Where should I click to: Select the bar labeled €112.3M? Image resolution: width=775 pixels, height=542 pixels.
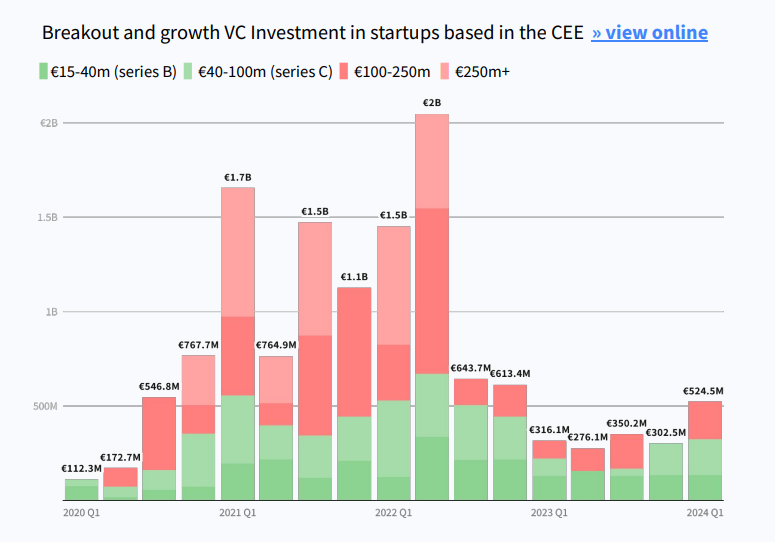click(82, 490)
